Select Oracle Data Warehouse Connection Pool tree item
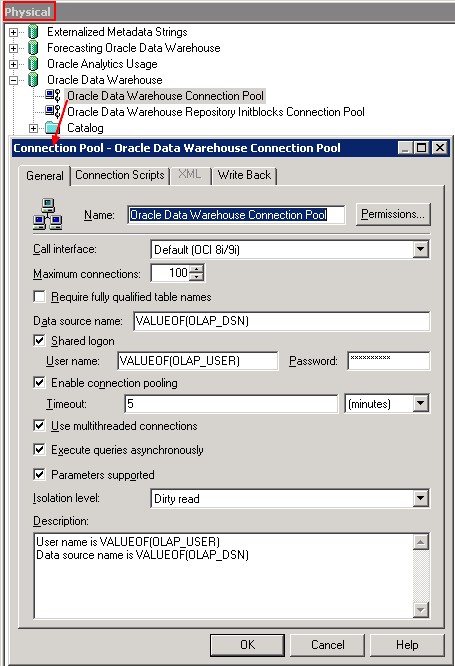 click(166, 96)
